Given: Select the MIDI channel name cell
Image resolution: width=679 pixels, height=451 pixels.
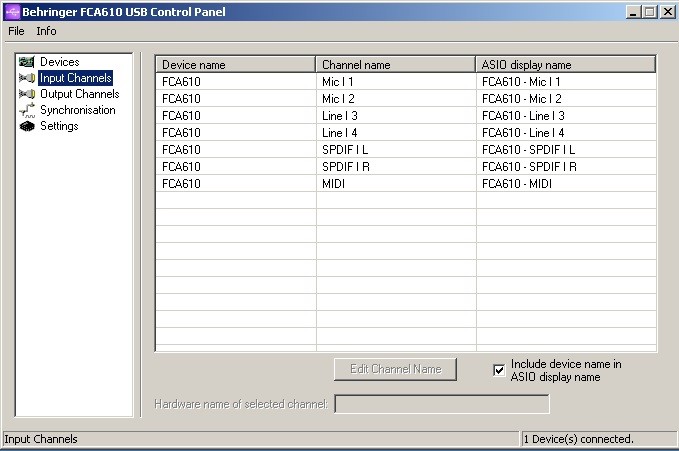Looking at the screenshot, I should click(x=396, y=184).
